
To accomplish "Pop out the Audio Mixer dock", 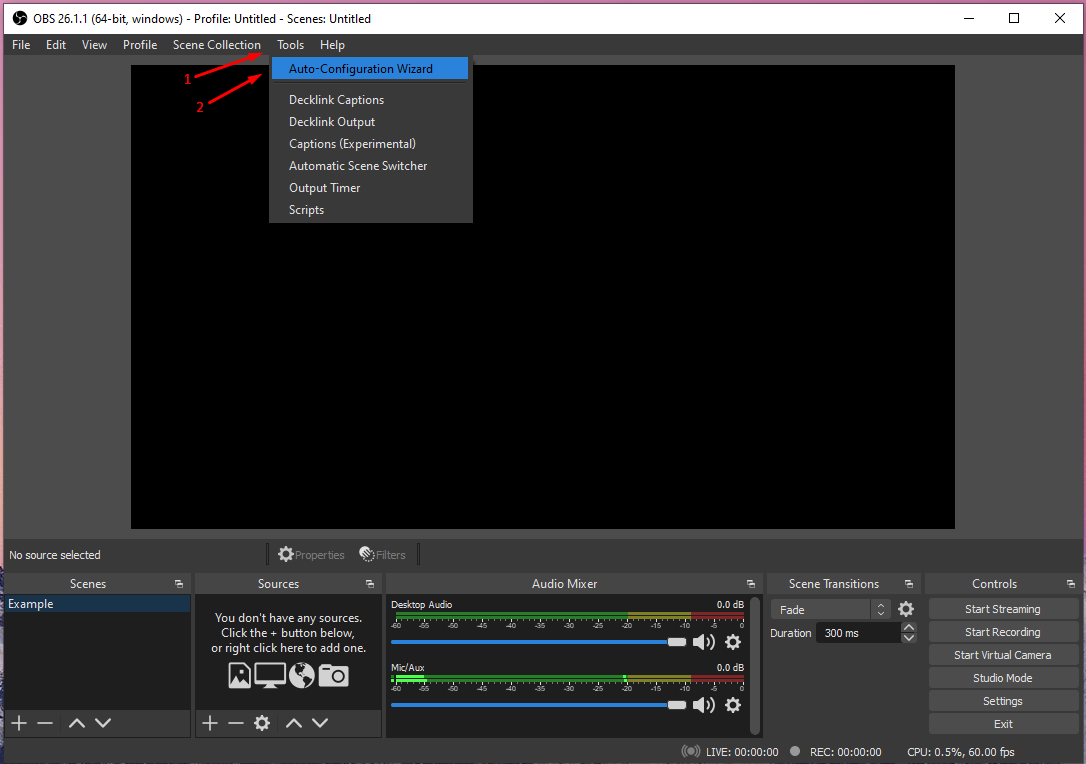I will (x=751, y=584).
